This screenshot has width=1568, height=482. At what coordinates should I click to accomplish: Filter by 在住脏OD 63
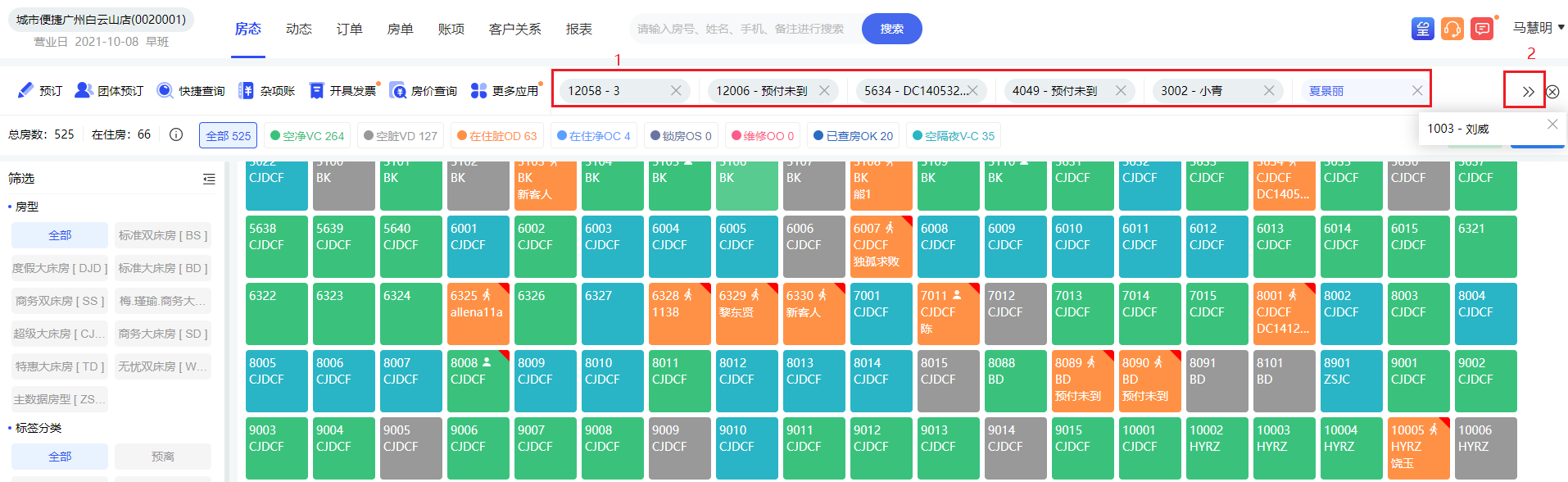(x=497, y=136)
